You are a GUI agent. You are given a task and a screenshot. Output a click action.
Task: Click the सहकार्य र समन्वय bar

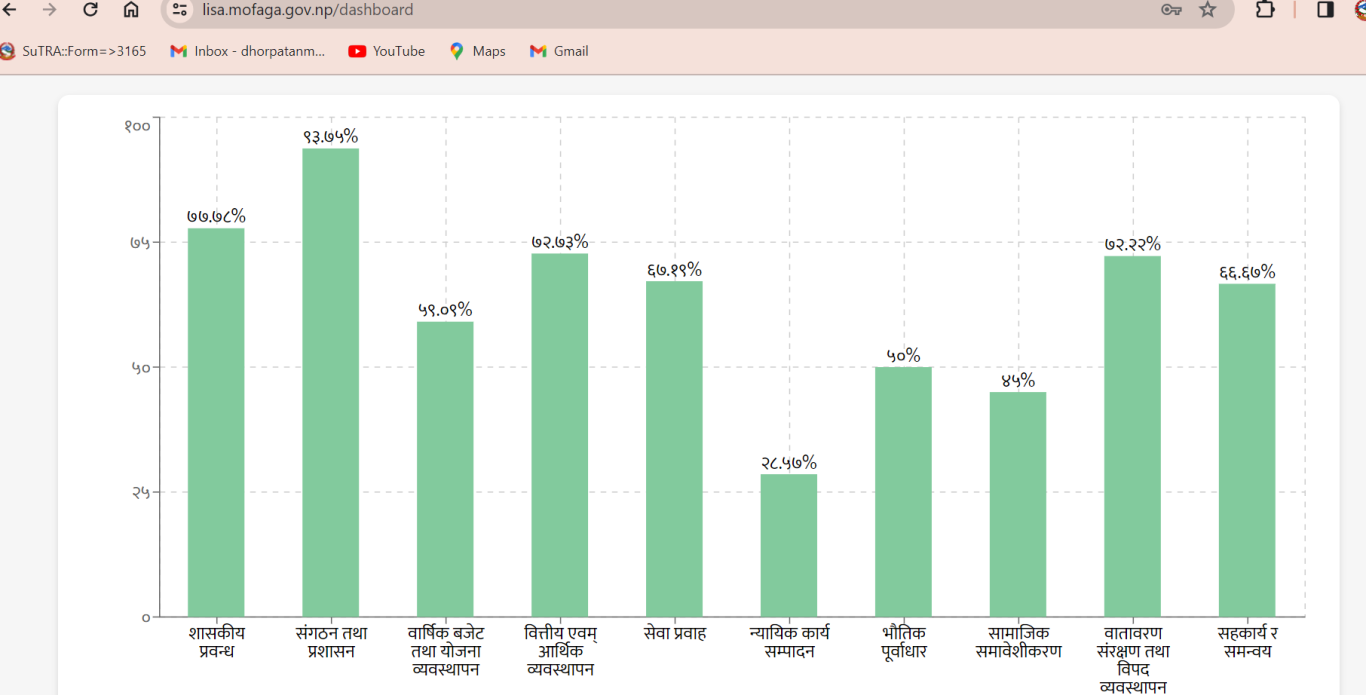coord(1247,450)
